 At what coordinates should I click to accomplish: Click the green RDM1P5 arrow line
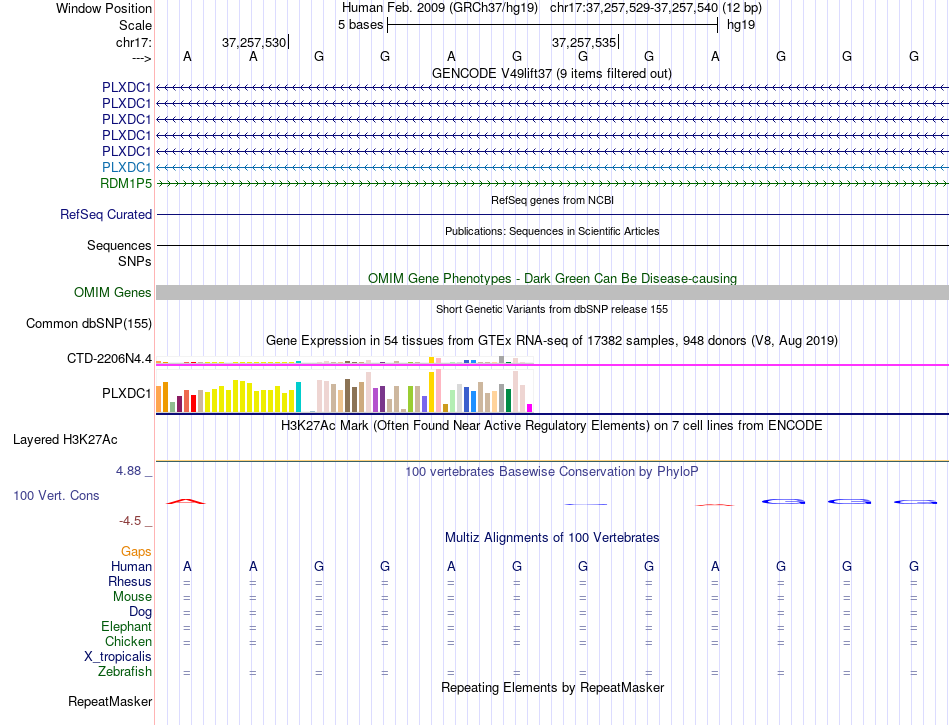[553, 183]
